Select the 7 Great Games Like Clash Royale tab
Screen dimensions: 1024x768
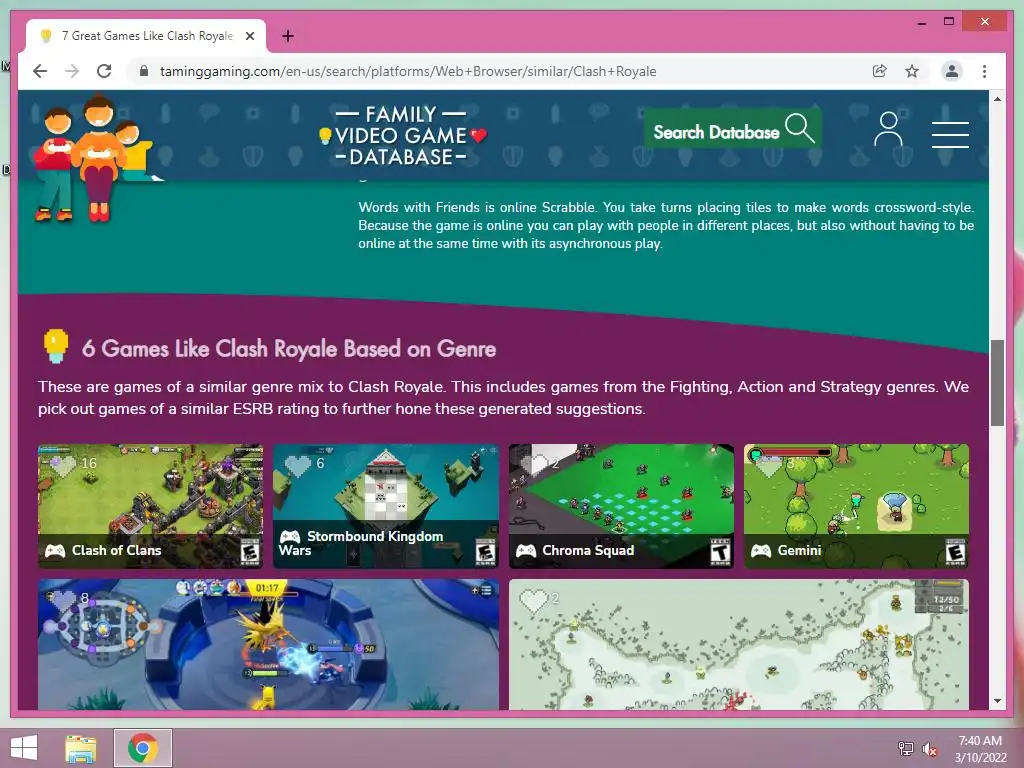145,36
